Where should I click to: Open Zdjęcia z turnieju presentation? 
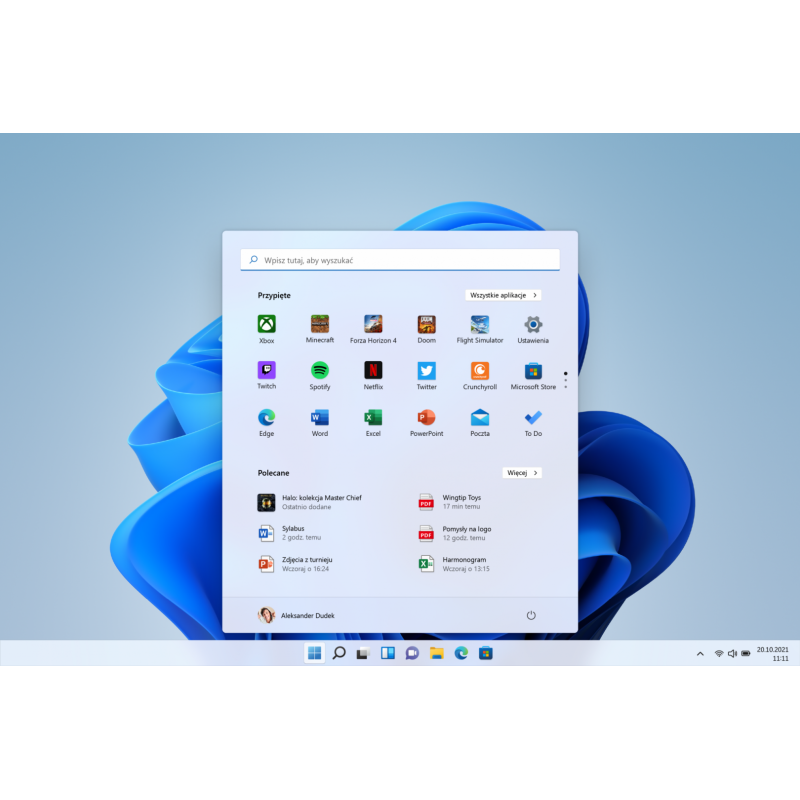(x=295, y=564)
